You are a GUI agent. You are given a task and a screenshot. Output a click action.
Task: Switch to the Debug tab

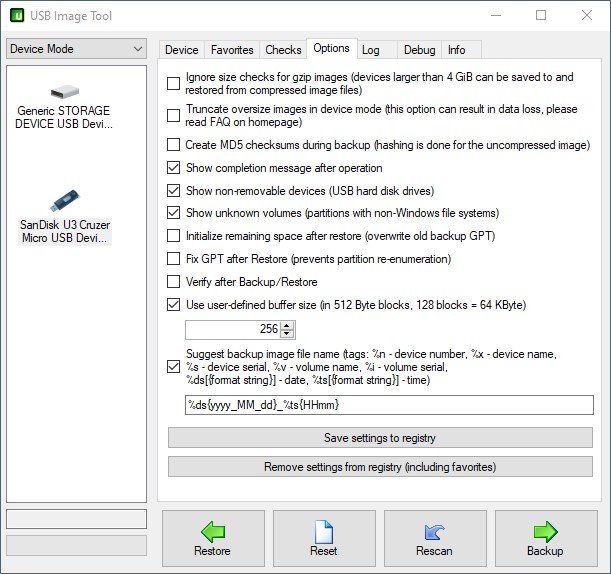[x=420, y=50]
